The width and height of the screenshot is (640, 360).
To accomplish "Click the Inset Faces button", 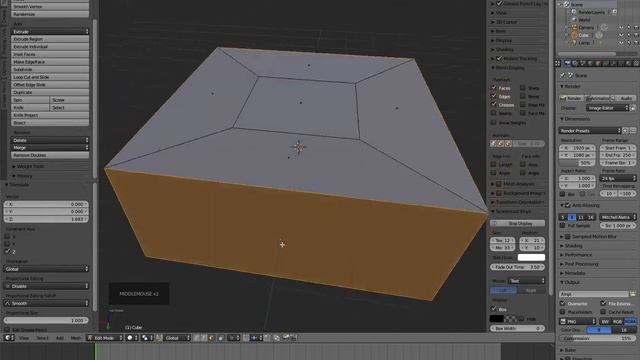I will pos(50,54).
